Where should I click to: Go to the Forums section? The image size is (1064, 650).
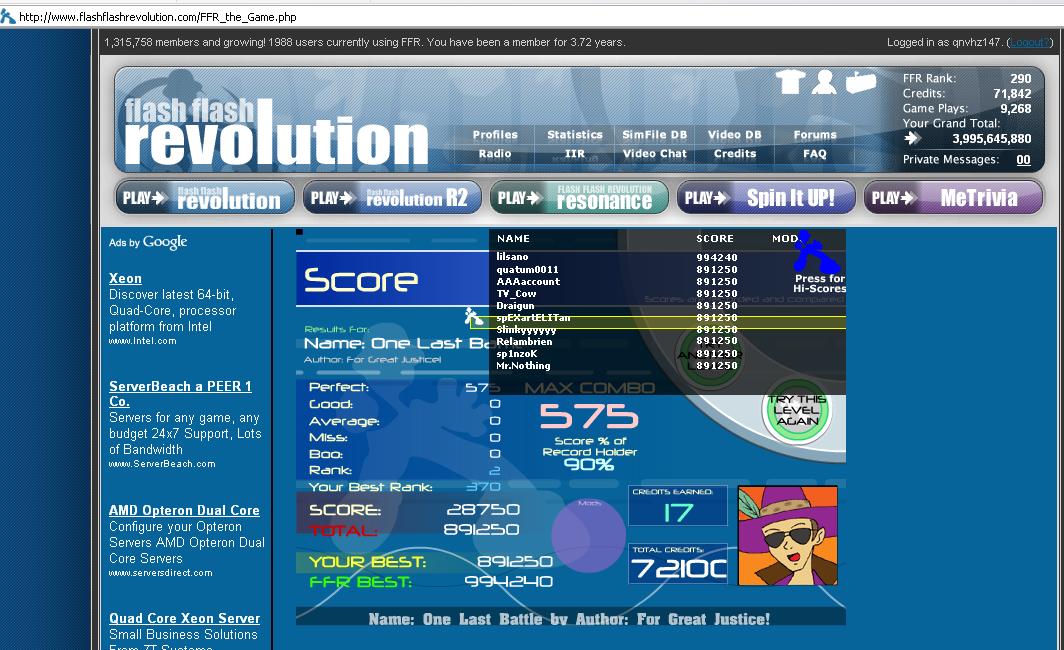click(815, 134)
